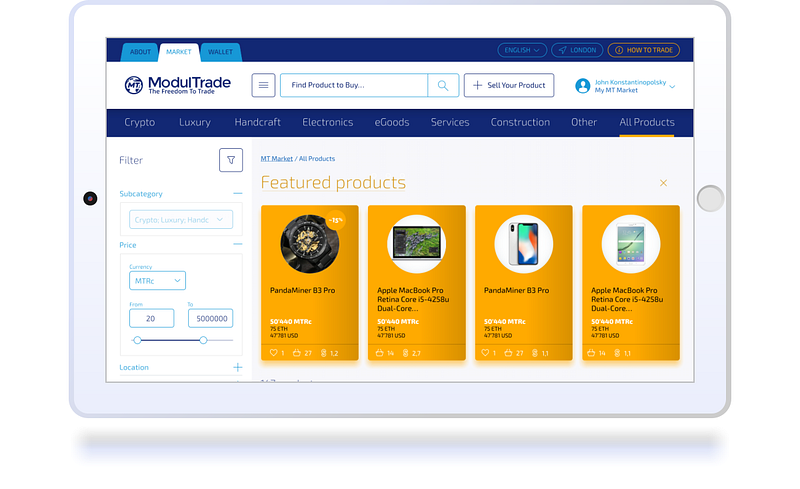Open the eGoods category
The image size is (800, 489).
[x=392, y=122]
